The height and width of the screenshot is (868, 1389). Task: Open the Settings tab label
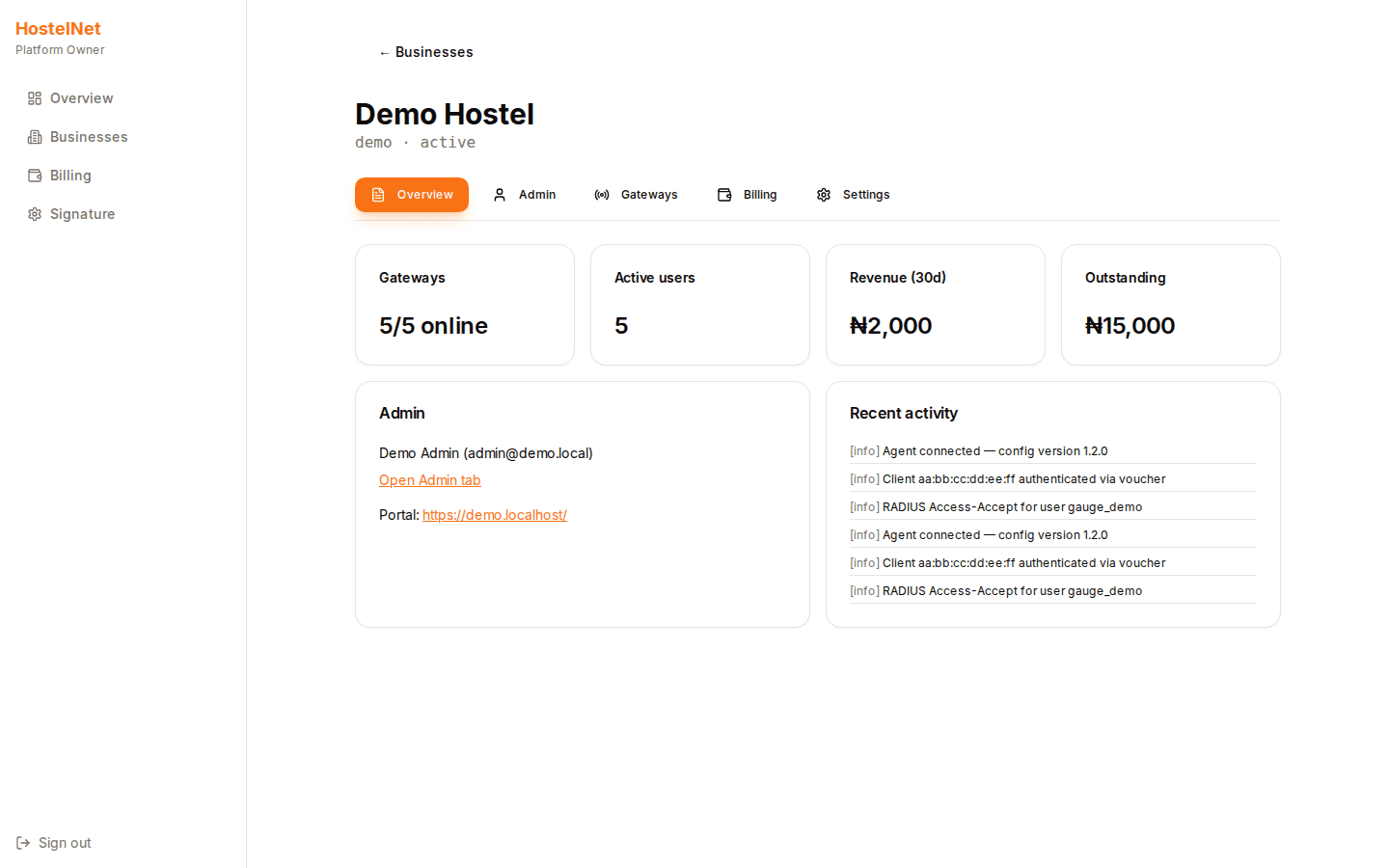click(x=866, y=195)
